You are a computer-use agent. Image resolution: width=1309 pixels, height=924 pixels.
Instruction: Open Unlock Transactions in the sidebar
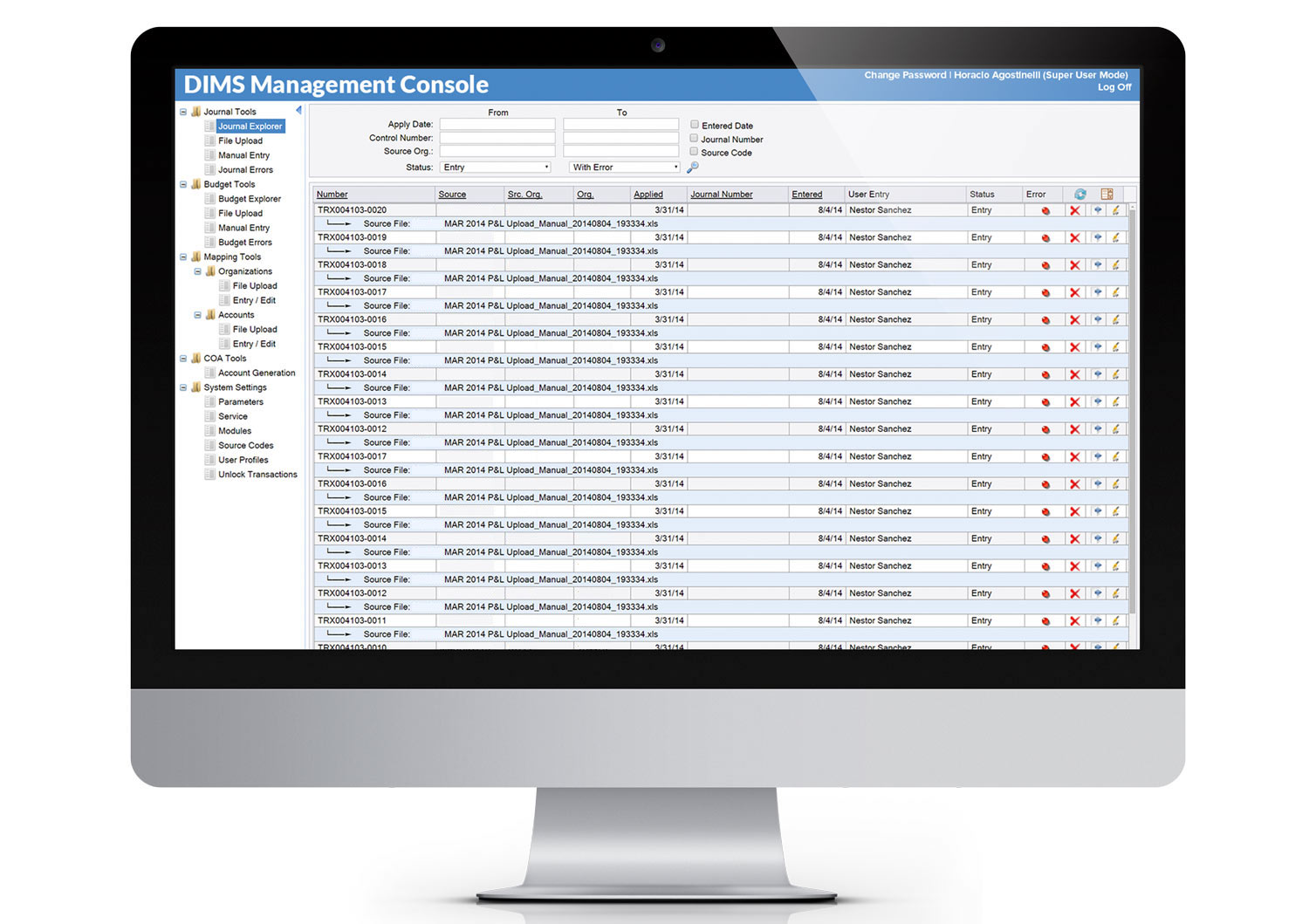[x=257, y=474]
